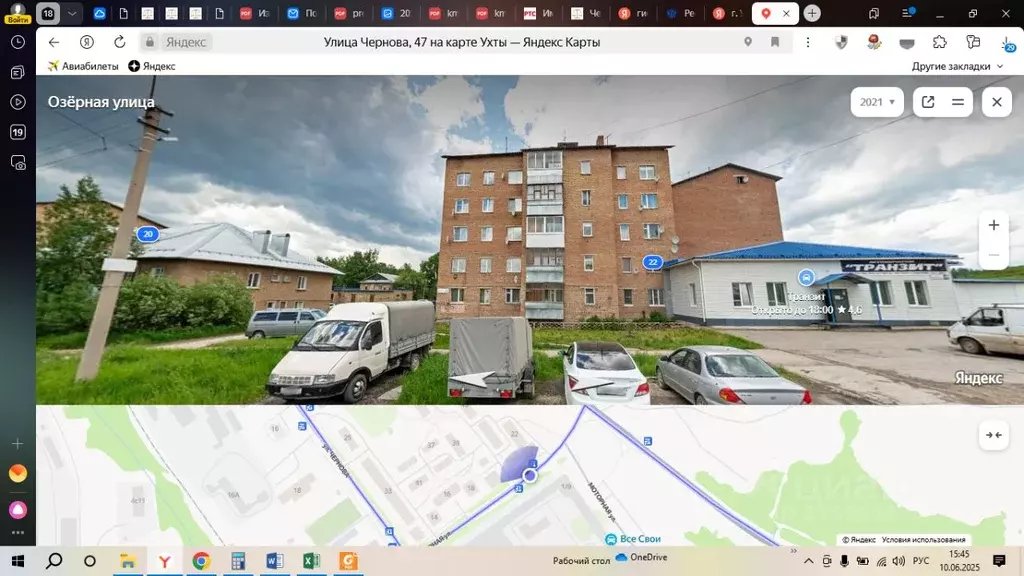
Task: Add a sidebar app with plus
Action: [18, 444]
